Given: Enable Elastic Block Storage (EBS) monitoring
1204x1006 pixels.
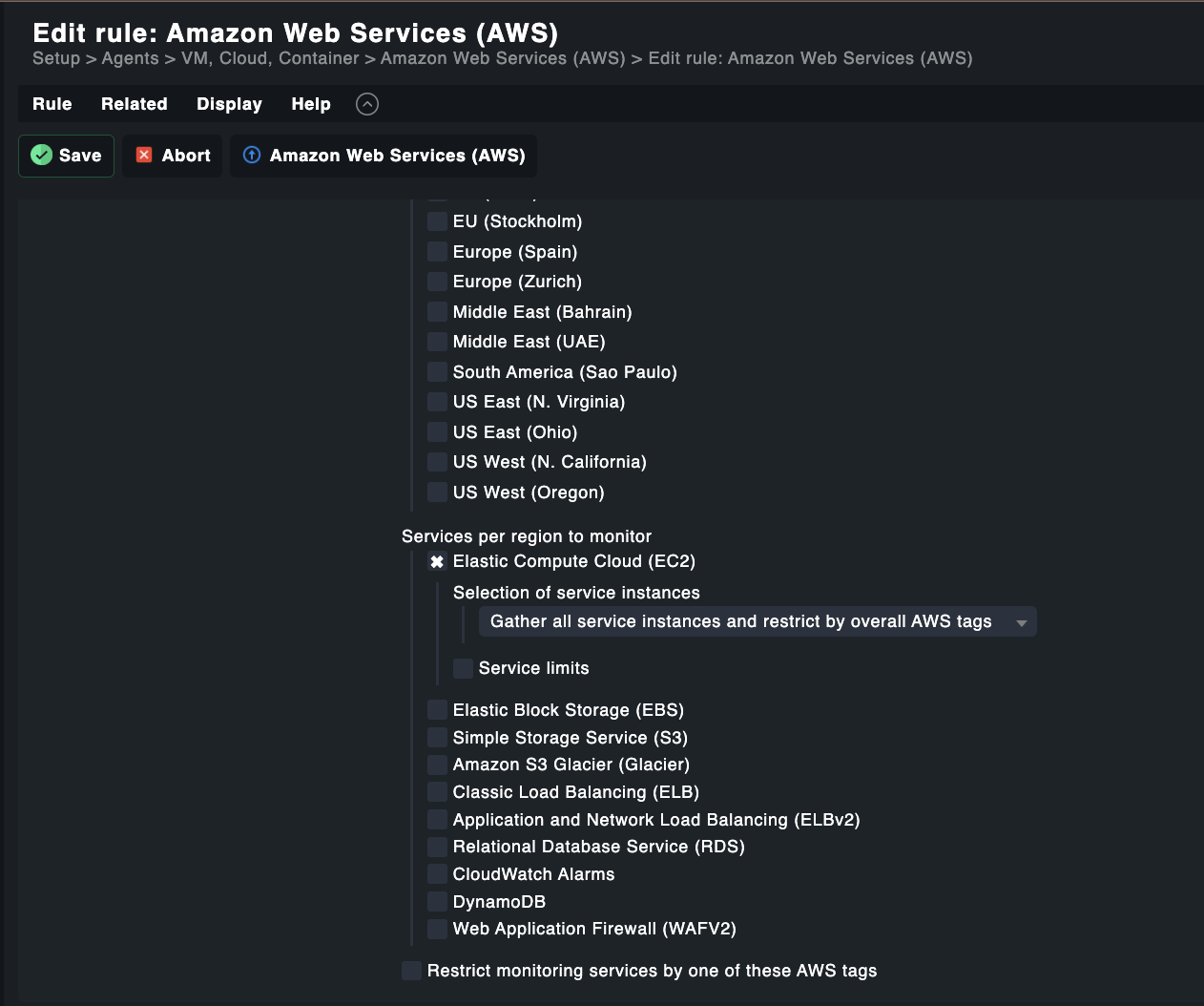Looking at the screenshot, I should (x=437, y=710).
